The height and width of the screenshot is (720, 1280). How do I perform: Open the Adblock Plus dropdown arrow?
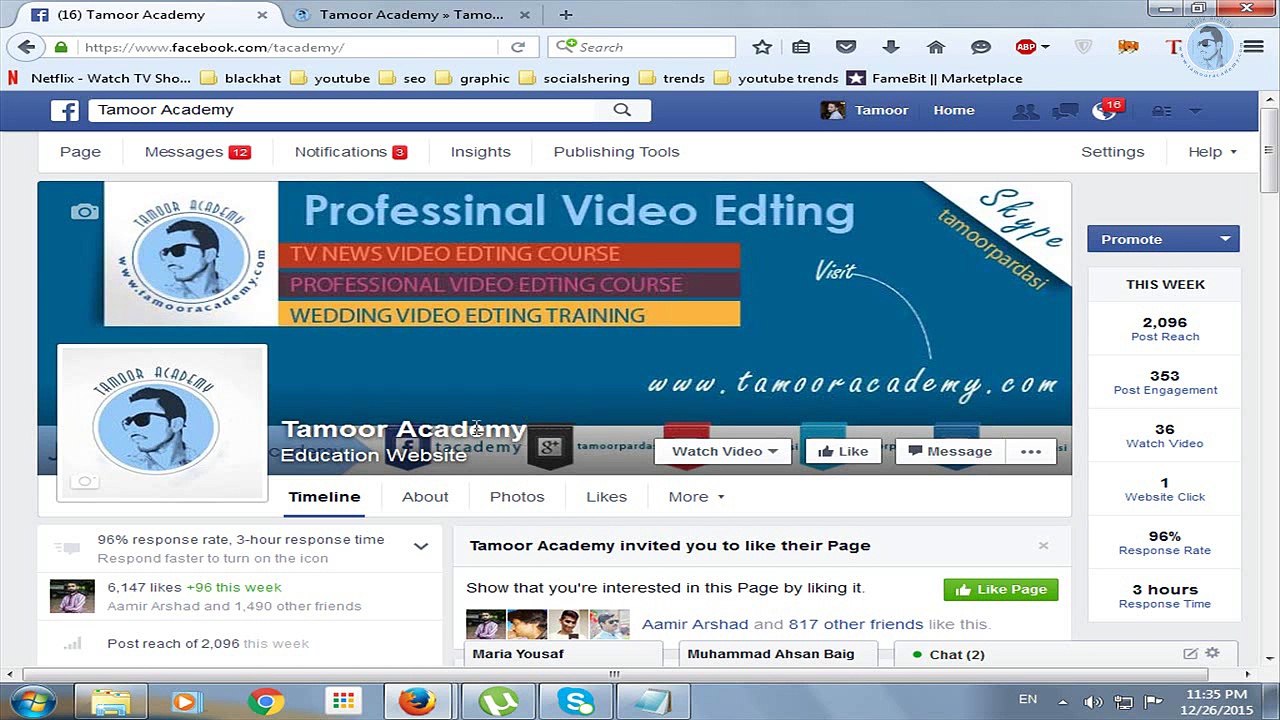[x=1045, y=47]
